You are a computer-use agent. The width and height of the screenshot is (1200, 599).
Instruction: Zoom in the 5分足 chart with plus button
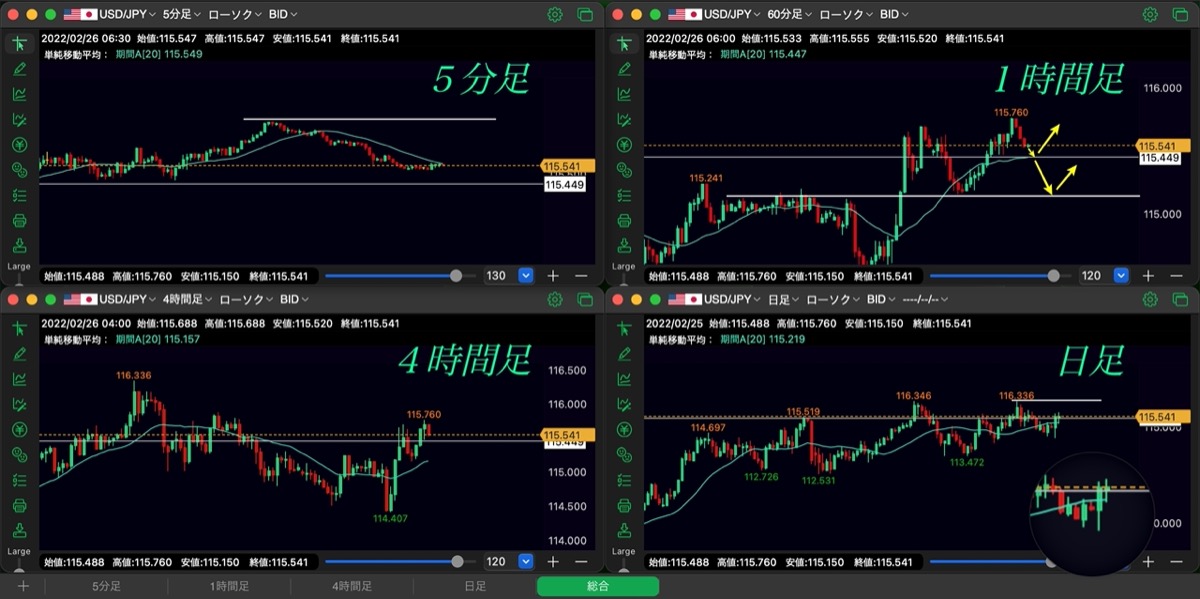tap(553, 275)
